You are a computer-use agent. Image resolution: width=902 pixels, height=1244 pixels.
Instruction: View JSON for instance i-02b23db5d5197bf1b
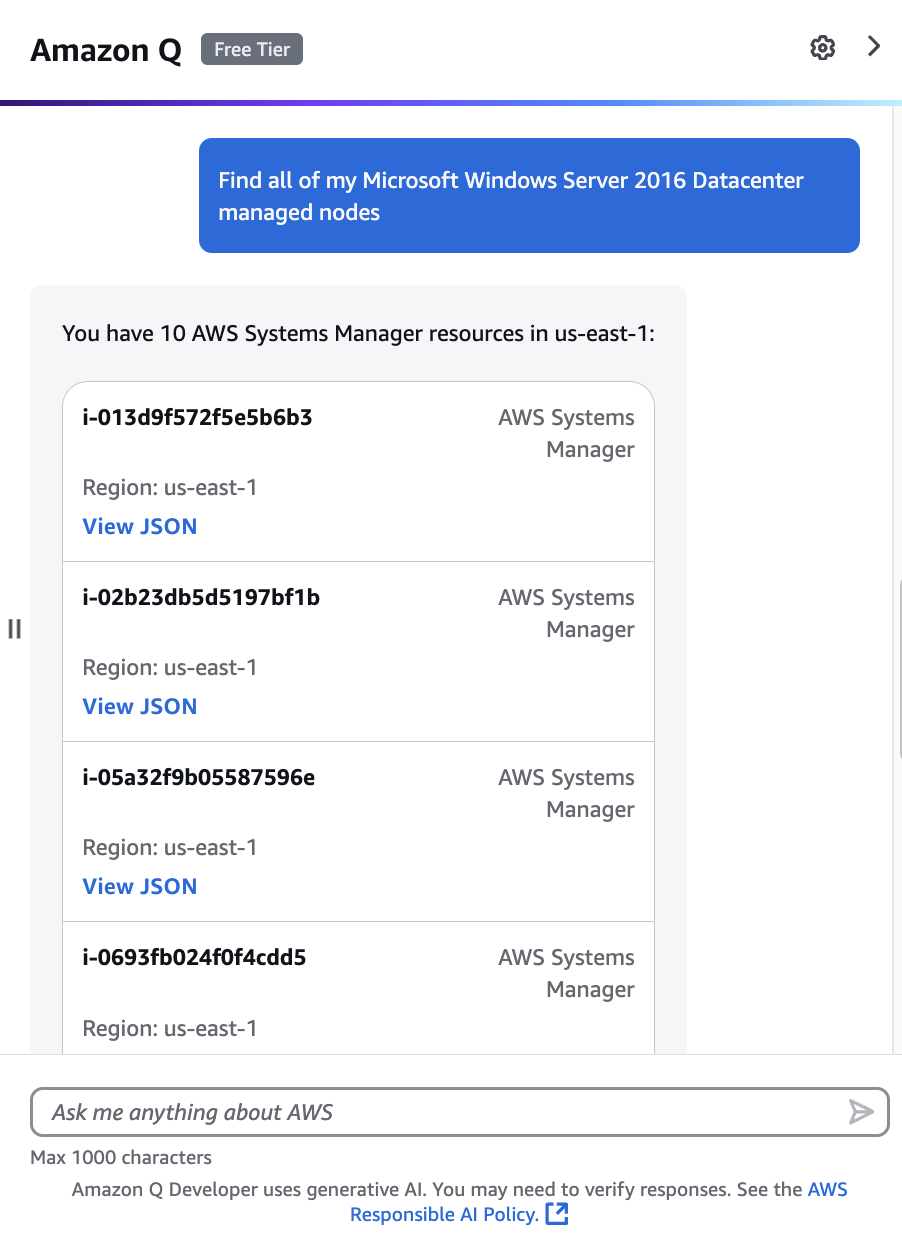[x=139, y=706]
